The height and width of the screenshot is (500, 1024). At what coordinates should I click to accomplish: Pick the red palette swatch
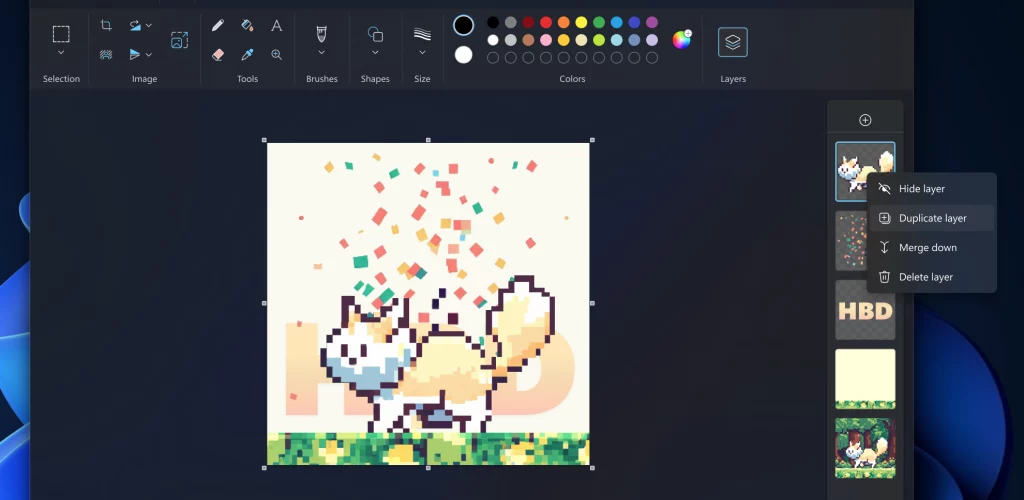coord(546,23)
